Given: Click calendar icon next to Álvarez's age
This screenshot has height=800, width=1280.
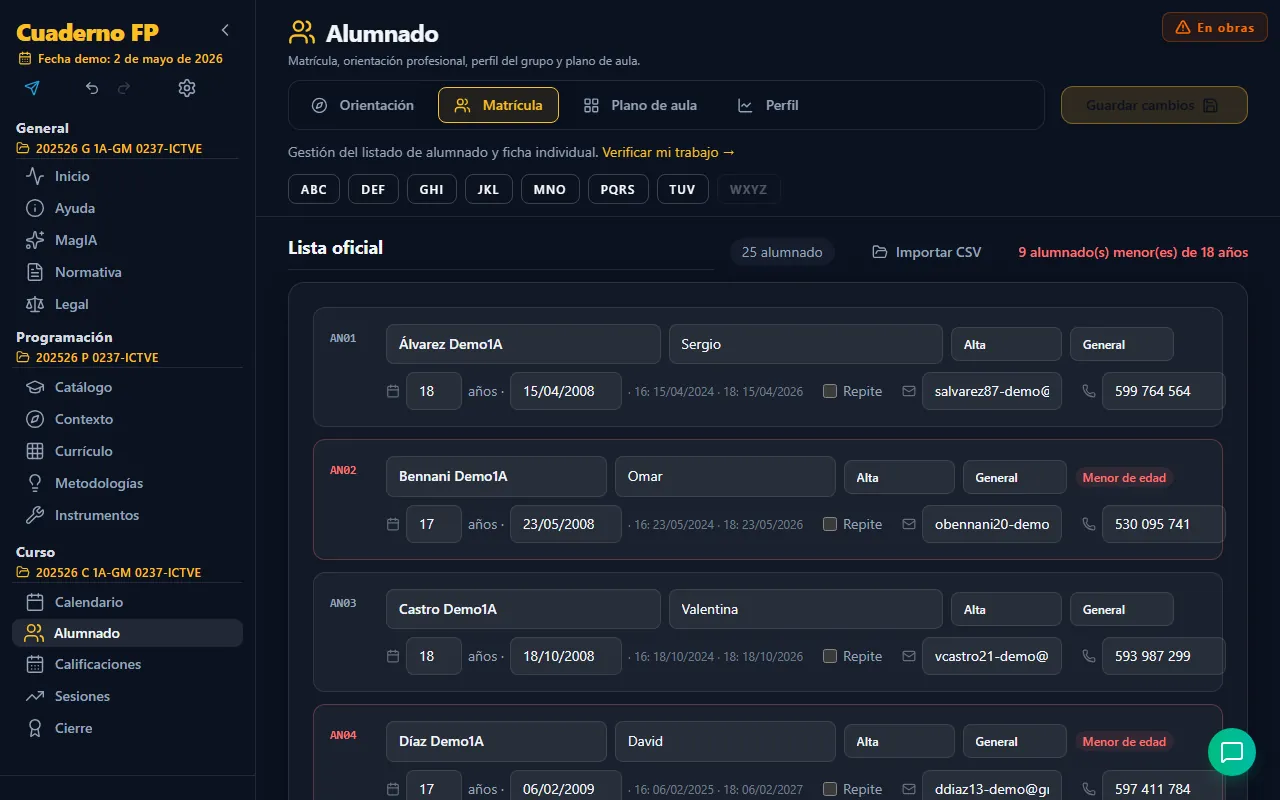Looking at the screenshot, I should coord(393,391).
